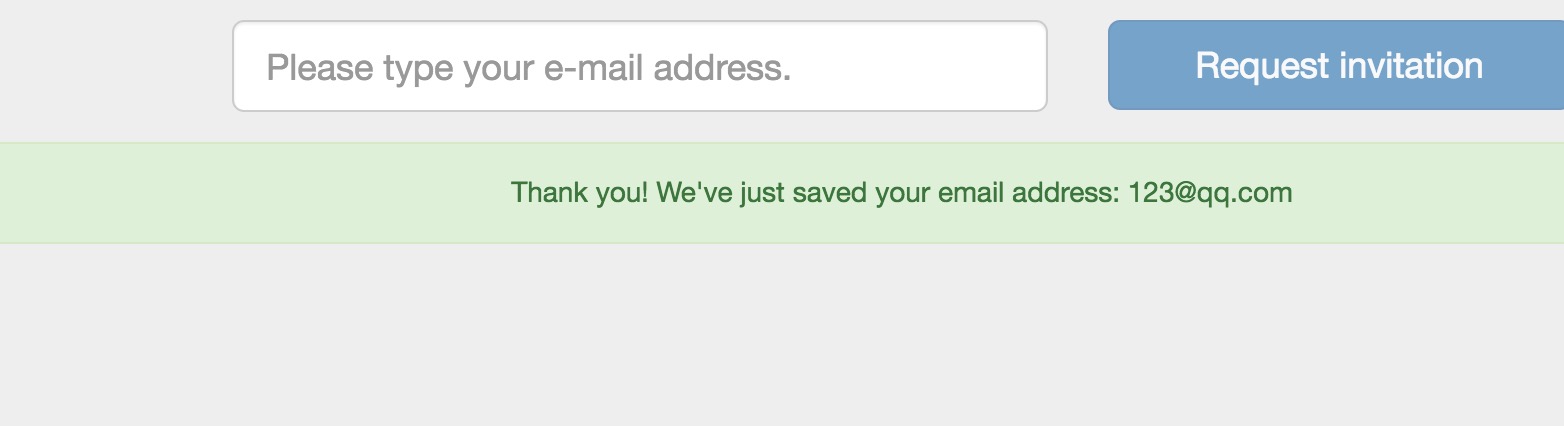The height and width of the screenshot is (426, 1564).
Task: Click the 123@qq.com email in the alert
Action: (1210, 192)
